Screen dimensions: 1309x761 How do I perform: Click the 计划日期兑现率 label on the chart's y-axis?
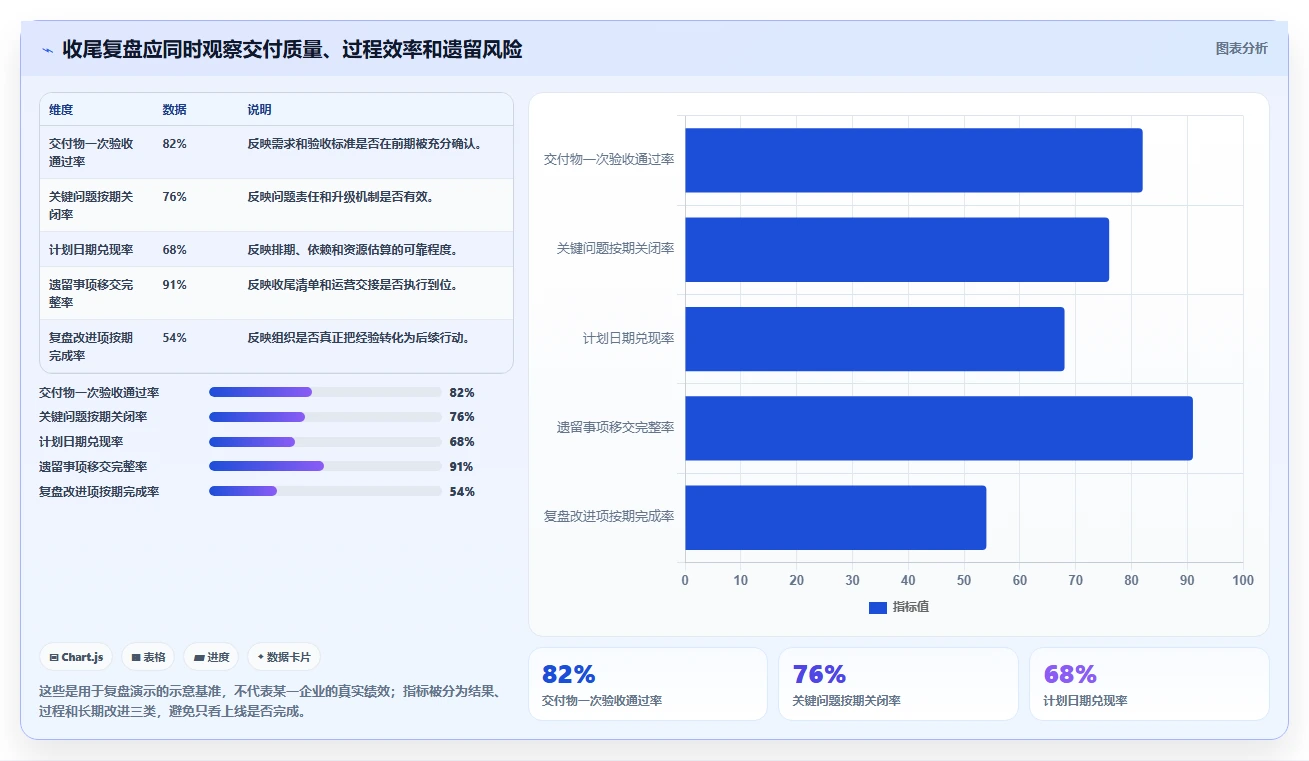click(x=628, y=338)
